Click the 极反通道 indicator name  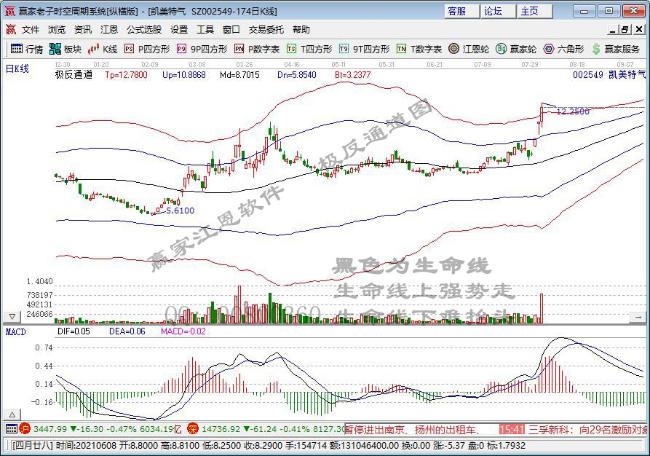(74, 75)
